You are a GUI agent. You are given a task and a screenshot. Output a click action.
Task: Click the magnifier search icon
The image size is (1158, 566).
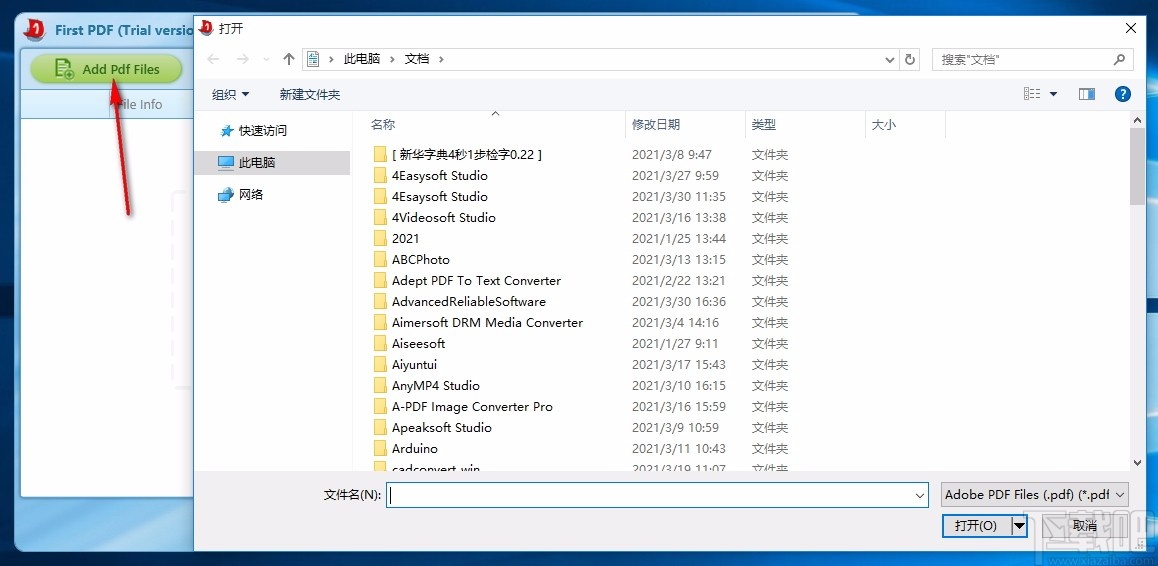(x=1120, y=59)
